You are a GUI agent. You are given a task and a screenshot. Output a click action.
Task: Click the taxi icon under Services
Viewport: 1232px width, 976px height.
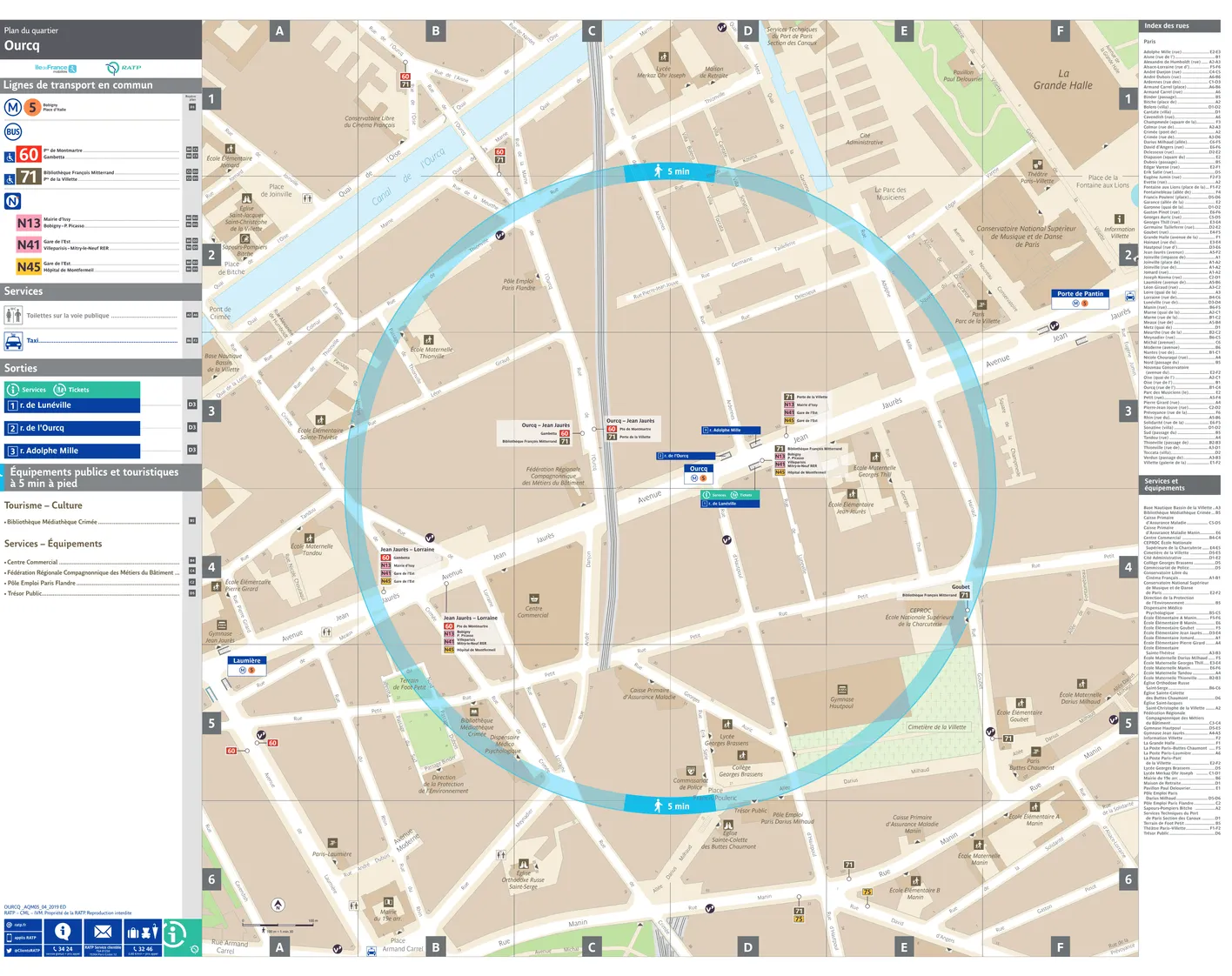[13, 341]
